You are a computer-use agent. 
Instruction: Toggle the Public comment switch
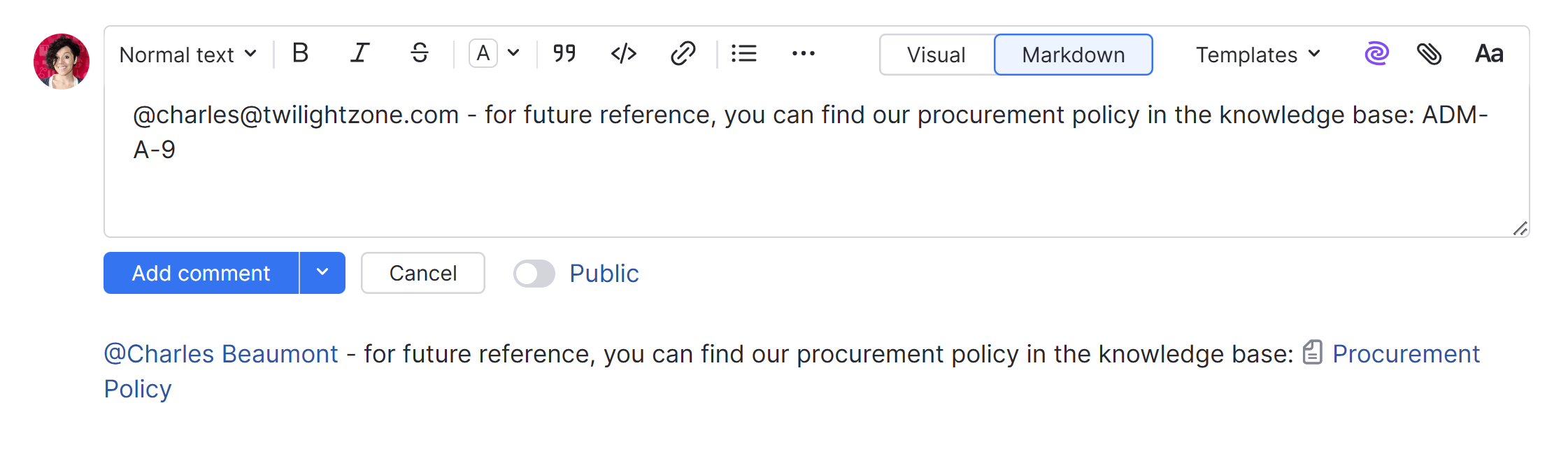click(534, 274)
